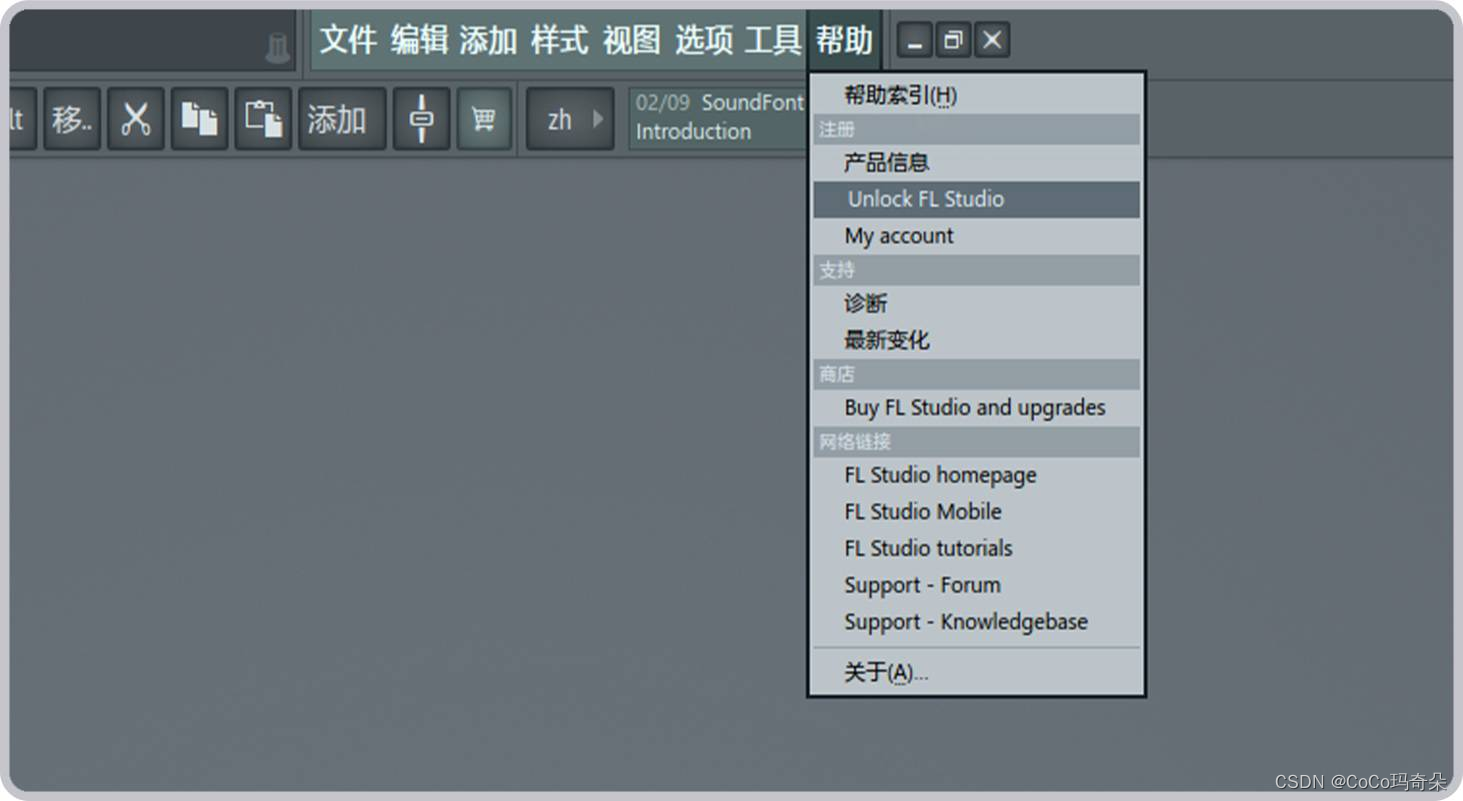Open the 添加 menu in menu bar
Viewport: 1463px width, 801px height.
(488, 40)
